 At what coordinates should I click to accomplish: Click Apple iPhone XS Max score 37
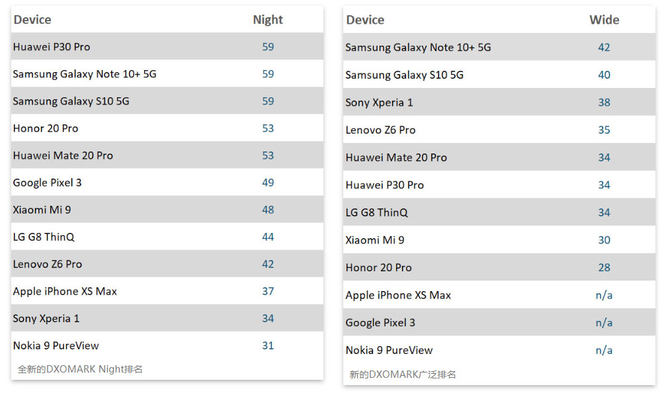(268, 291)
